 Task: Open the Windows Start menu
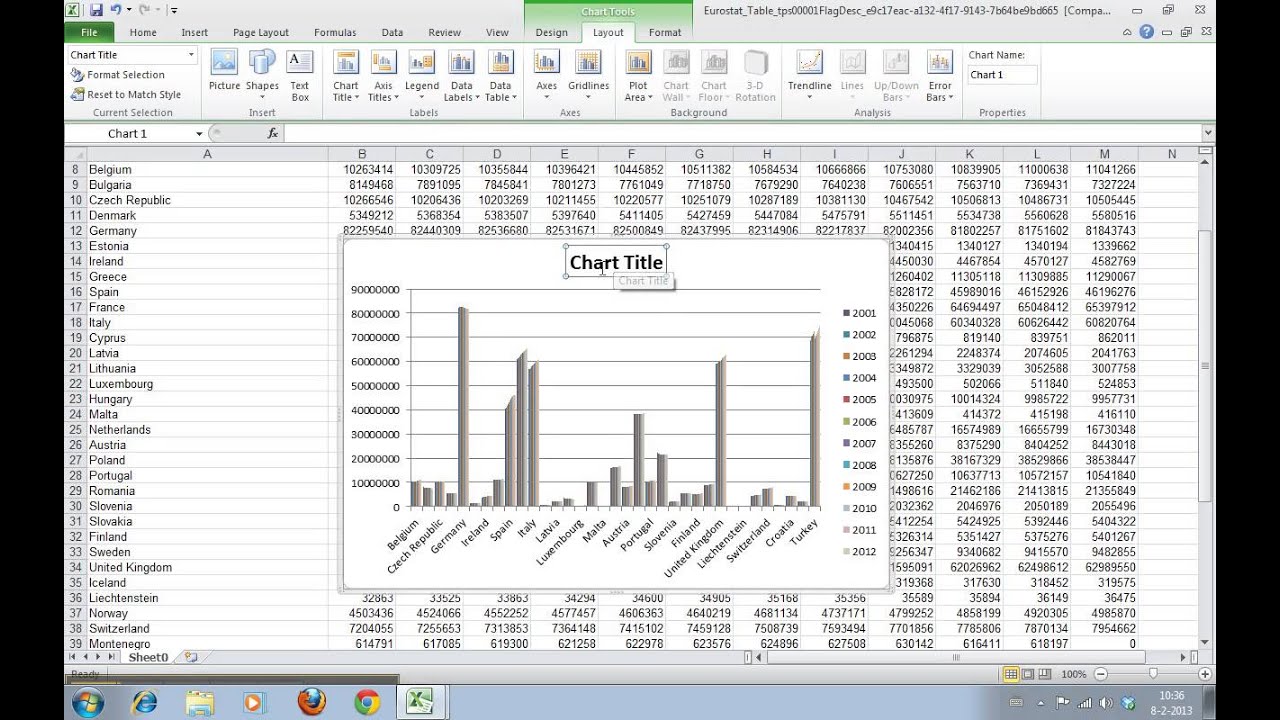[x=88, y=703]
